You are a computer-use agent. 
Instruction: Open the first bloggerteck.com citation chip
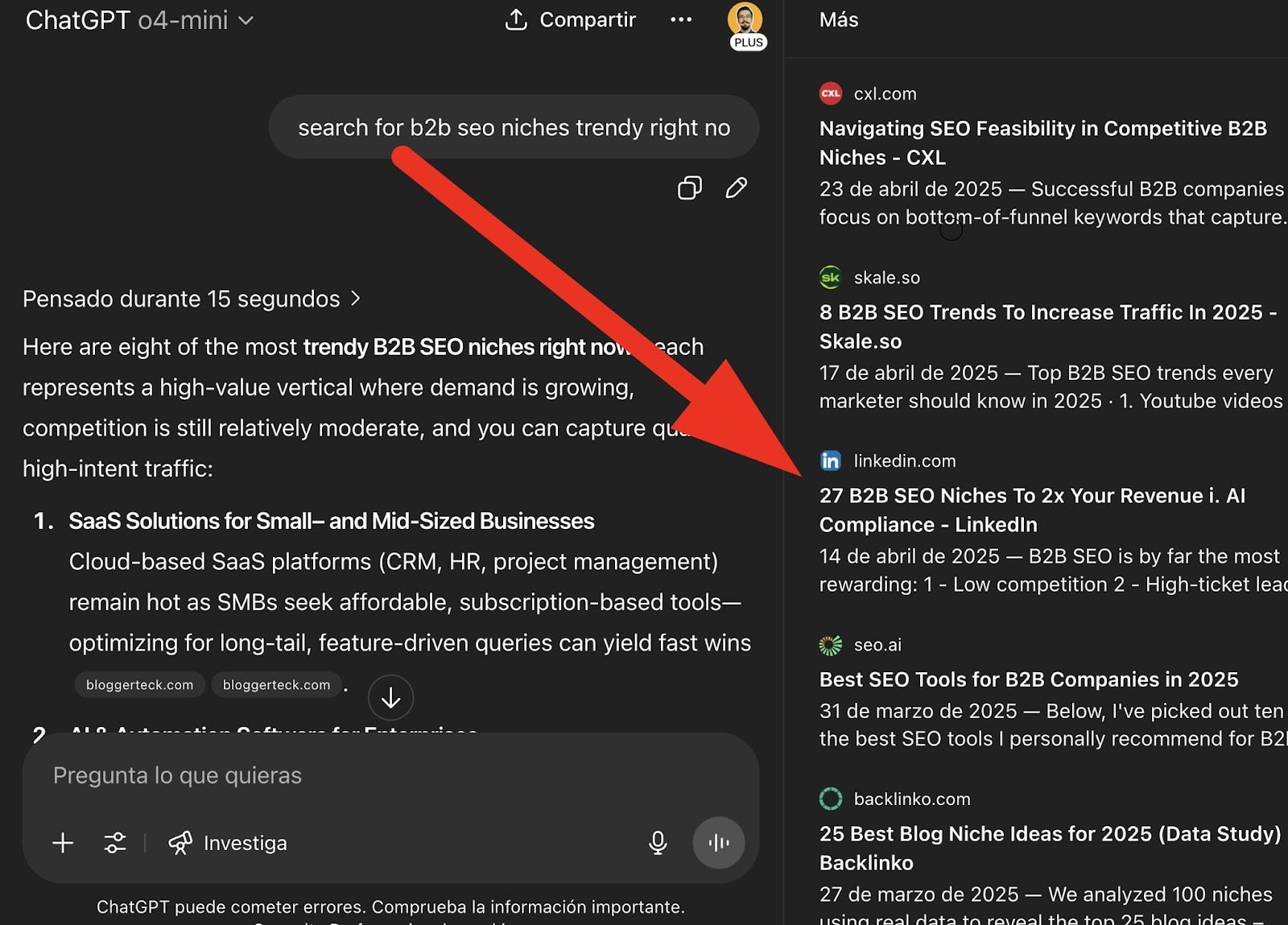140,685
